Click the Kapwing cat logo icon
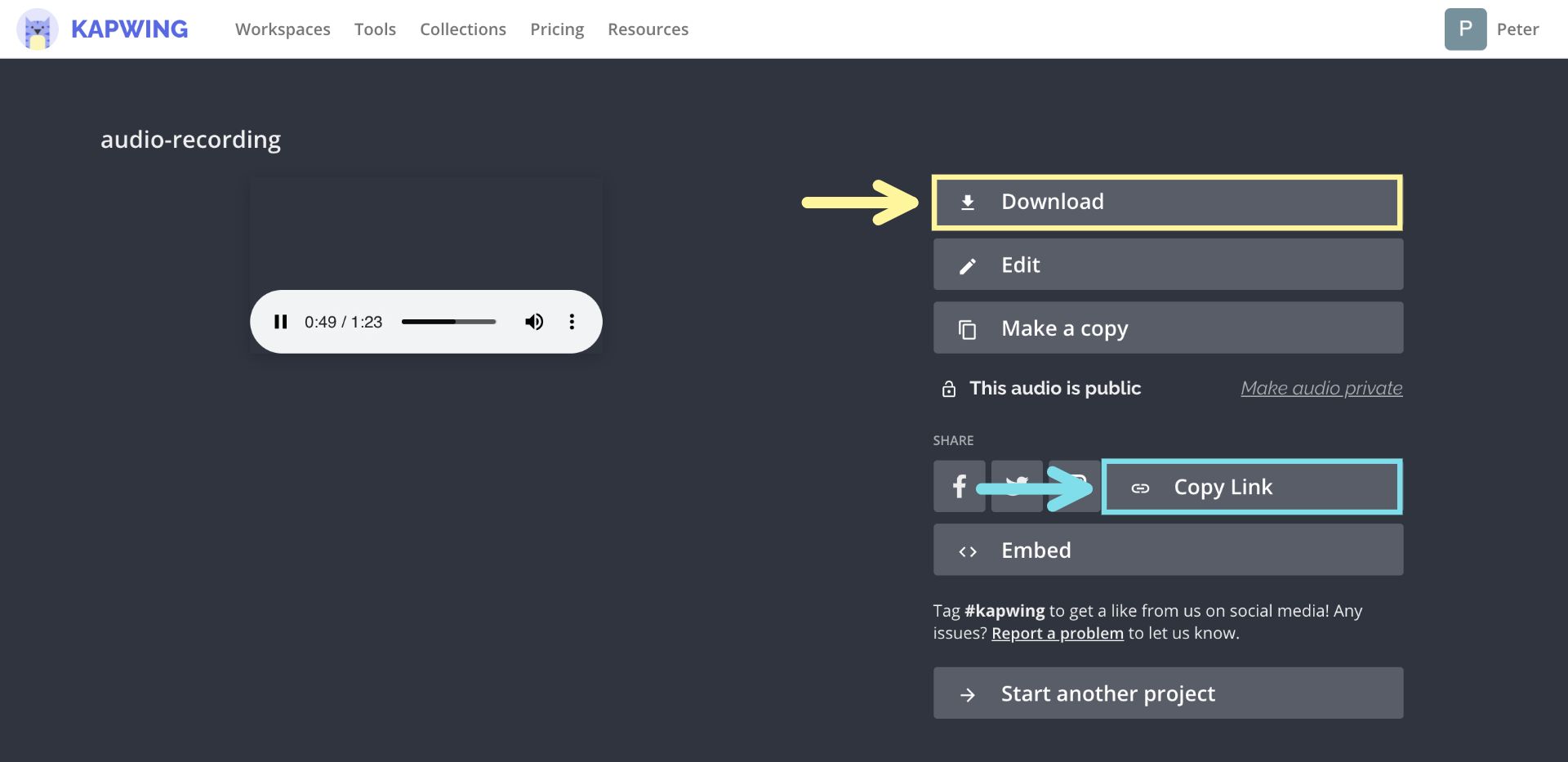The image size is (1568, 762). click(37, 29)
